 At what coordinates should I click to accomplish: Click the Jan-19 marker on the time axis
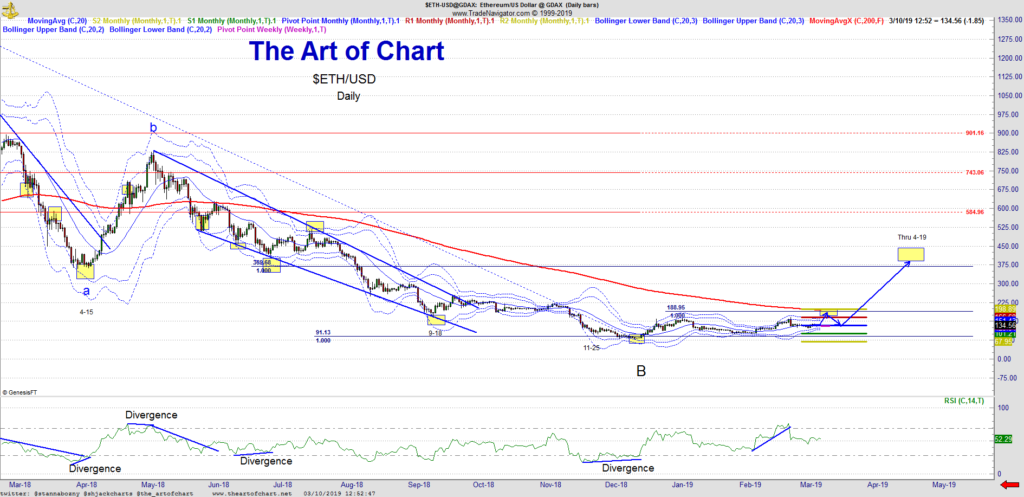[x=682, y=482]
